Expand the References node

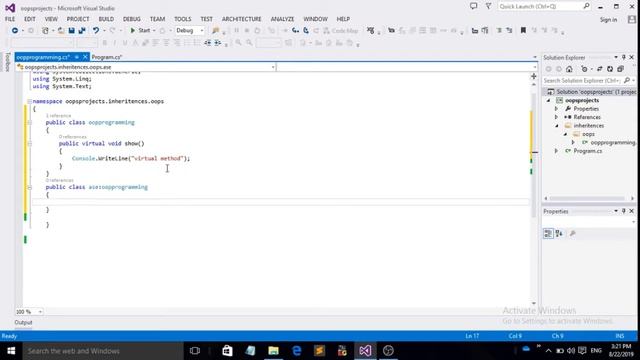click(x=556, y=117)
